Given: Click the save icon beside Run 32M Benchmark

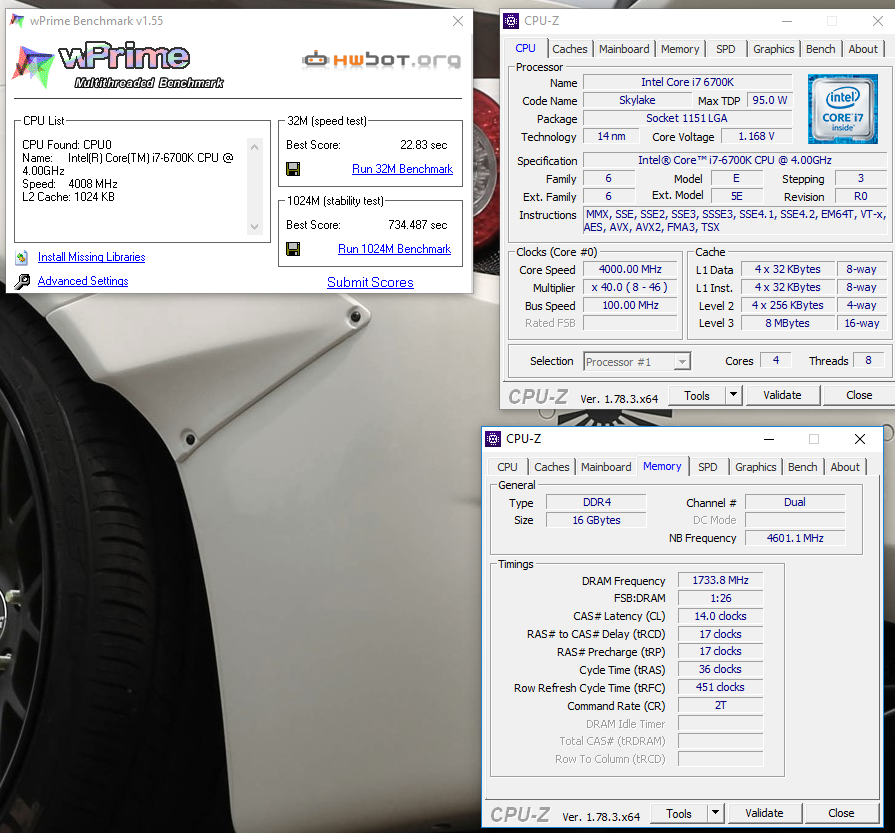Looking at the screenshot, I should (x=293, y=169).
